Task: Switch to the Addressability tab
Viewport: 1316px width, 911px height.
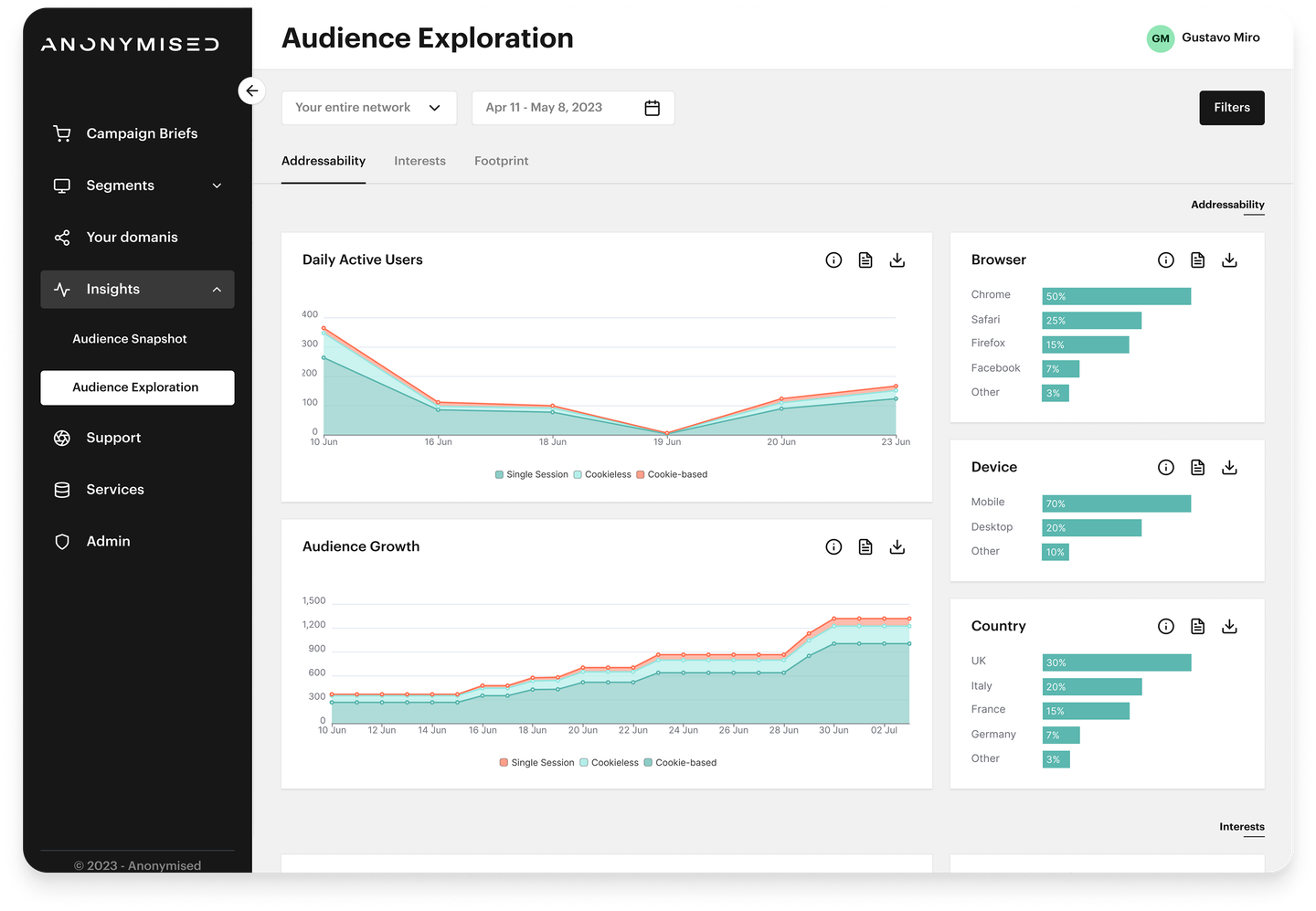Action: 324,161
